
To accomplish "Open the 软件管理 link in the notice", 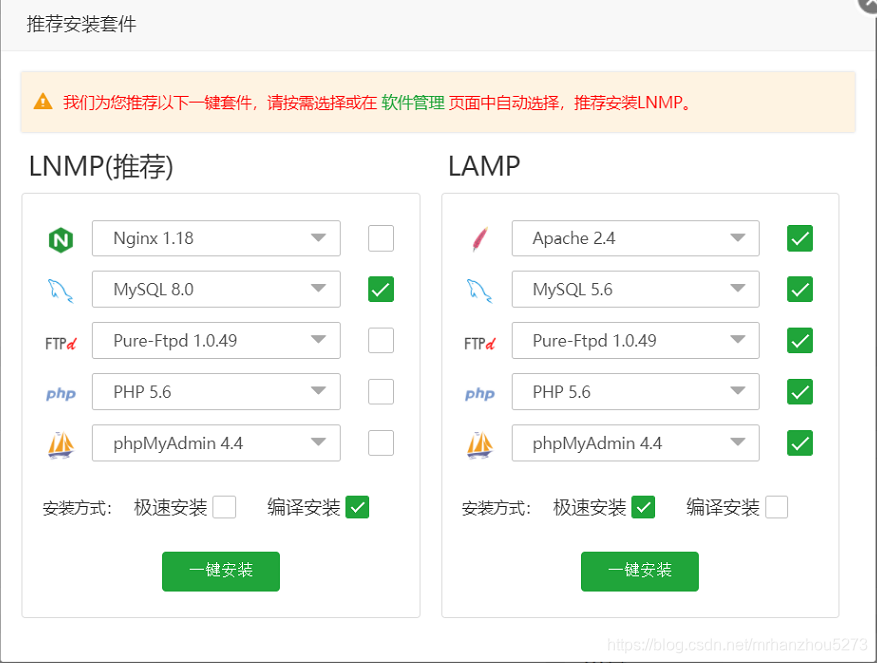I will click(x=413, y=102).
